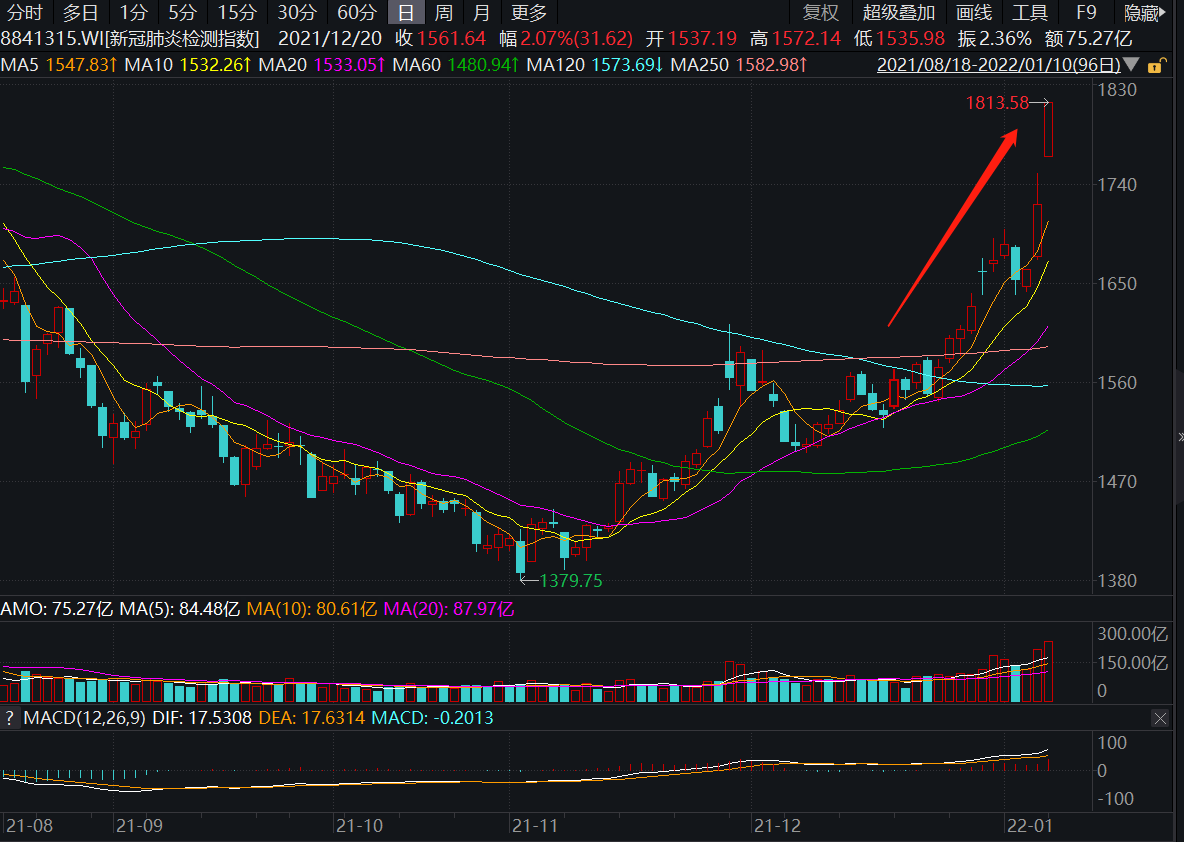1184x842 pixels.
Task: Collapse the right side panel arrow
Action: tap(1180, 437)
